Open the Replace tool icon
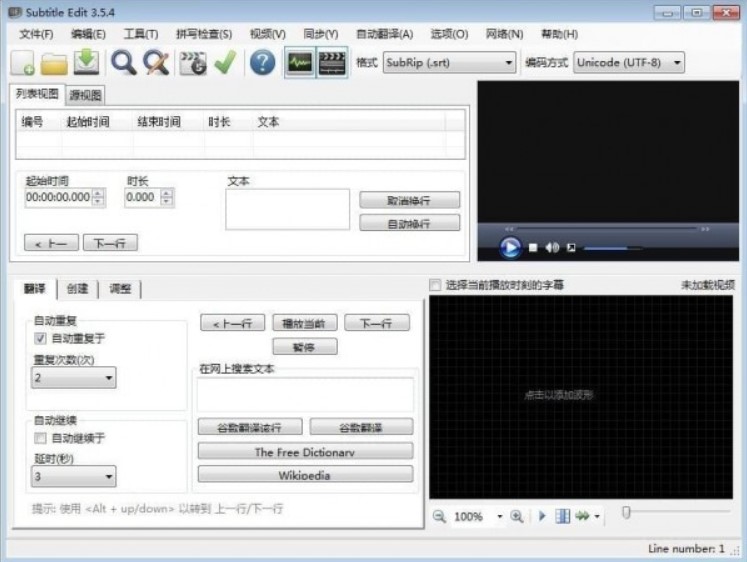 pos(155,63)
